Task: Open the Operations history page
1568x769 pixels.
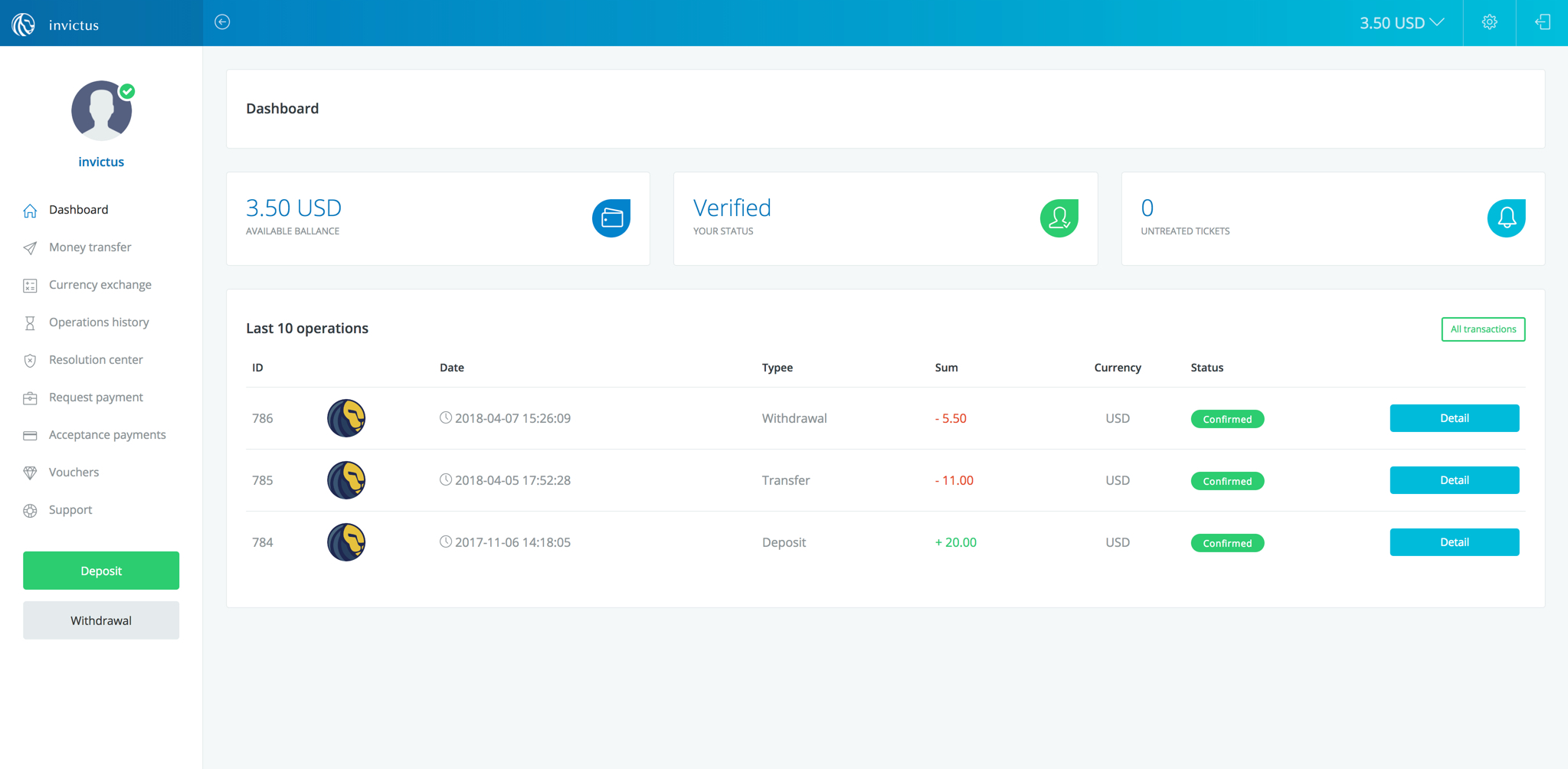Action: [x=99, y=322]
